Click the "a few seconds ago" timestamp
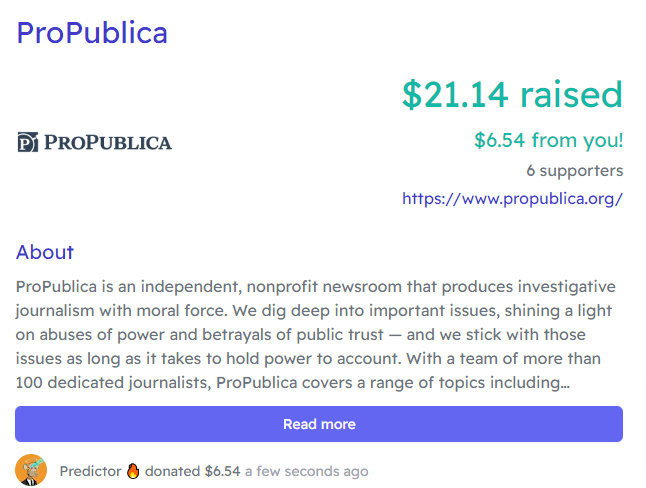 click(x=307, y=471)
